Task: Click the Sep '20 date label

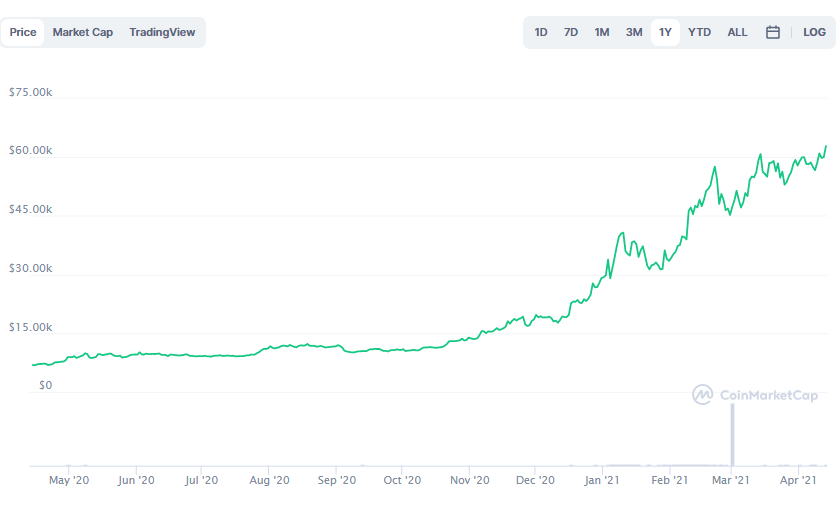Action: point(336,480)
